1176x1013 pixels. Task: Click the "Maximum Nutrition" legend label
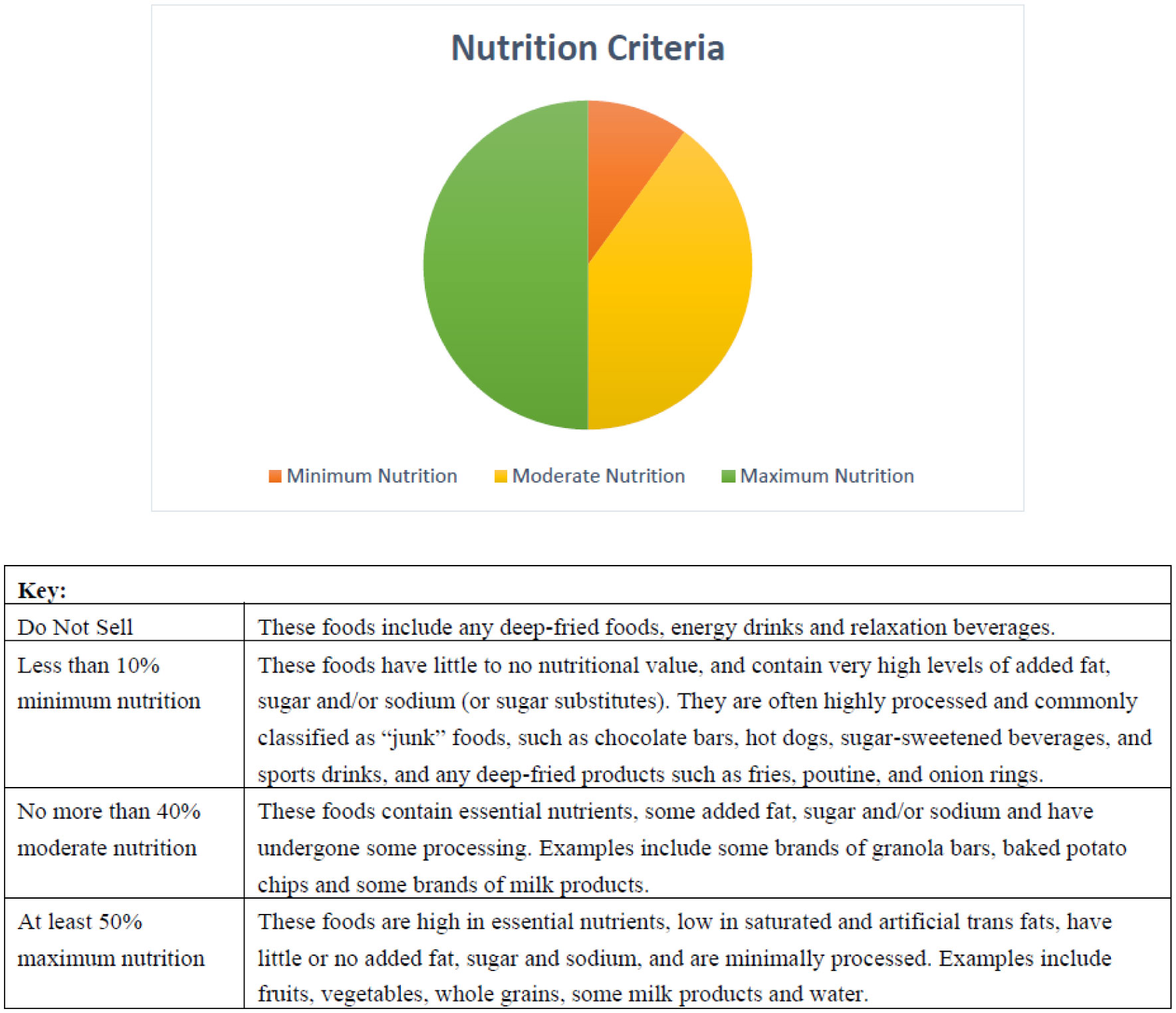[827, 476]
